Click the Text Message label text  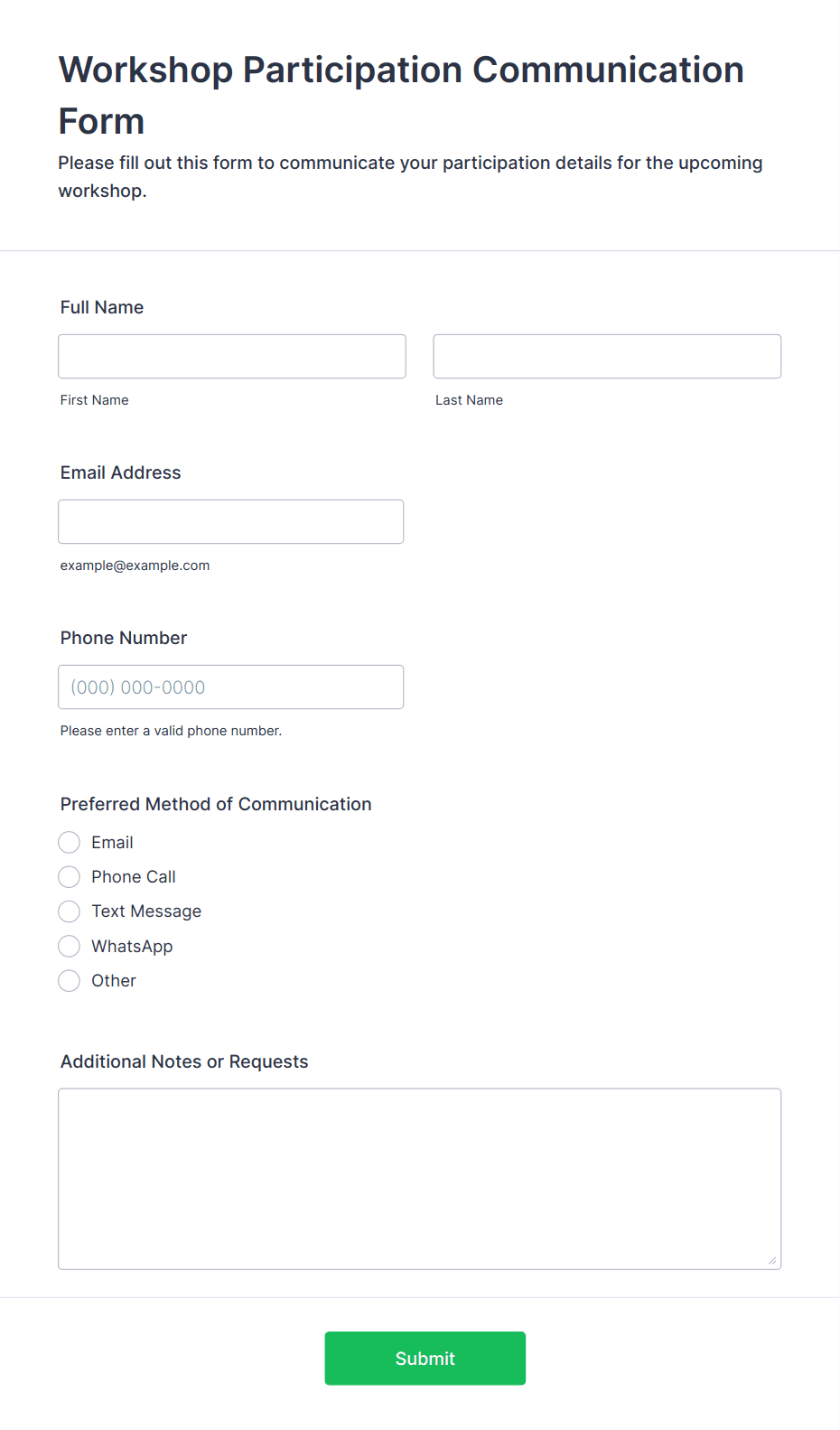146,911
